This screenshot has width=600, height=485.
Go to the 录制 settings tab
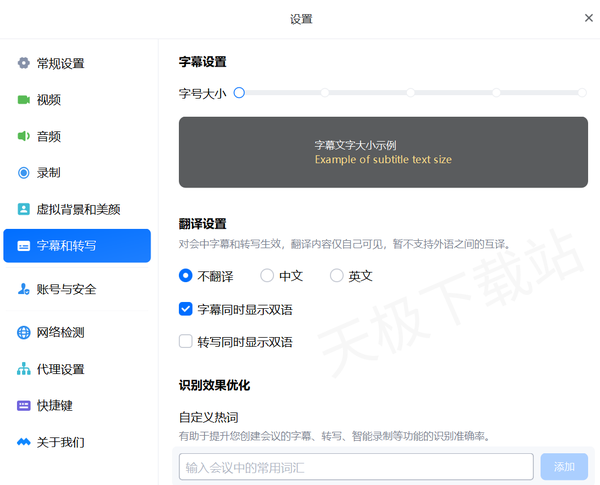coord(77,173)
